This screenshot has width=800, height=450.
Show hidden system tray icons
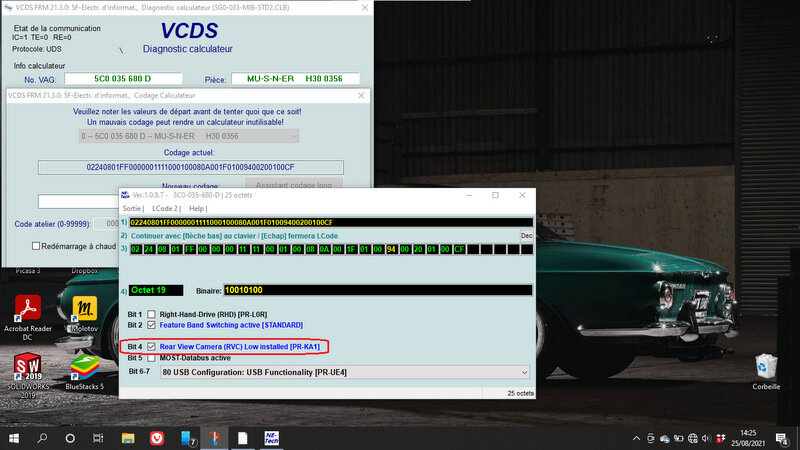(636, 438)
